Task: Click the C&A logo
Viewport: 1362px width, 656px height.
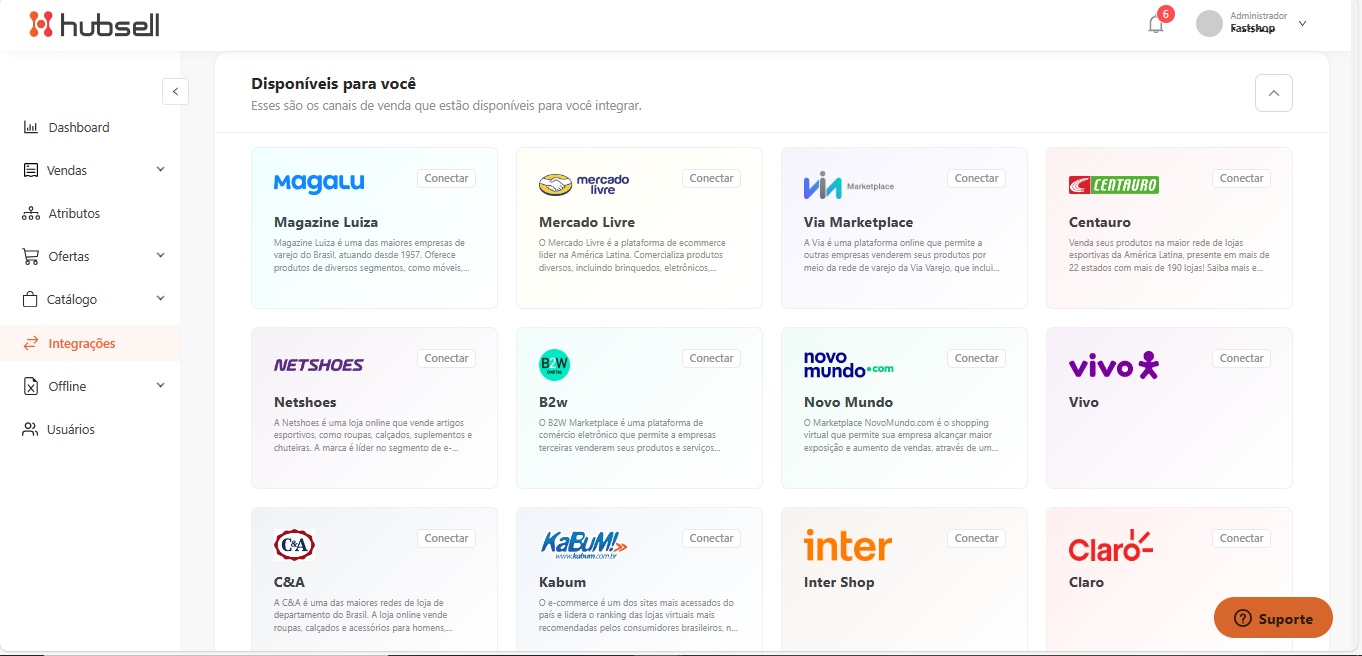Action: click(x=294, y=545)
